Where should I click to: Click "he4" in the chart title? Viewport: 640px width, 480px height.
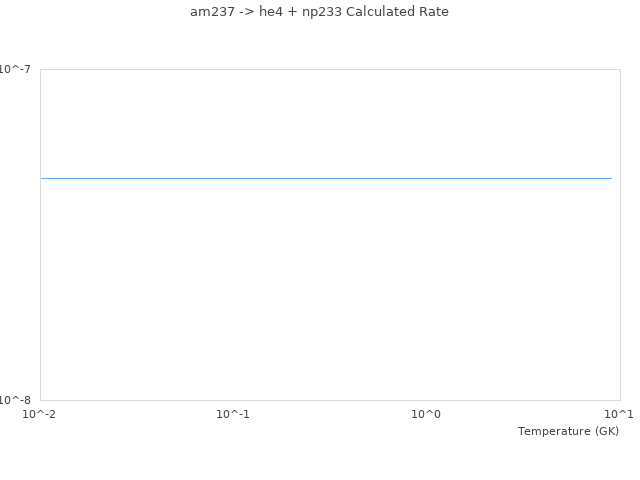(x=270, y=12)
